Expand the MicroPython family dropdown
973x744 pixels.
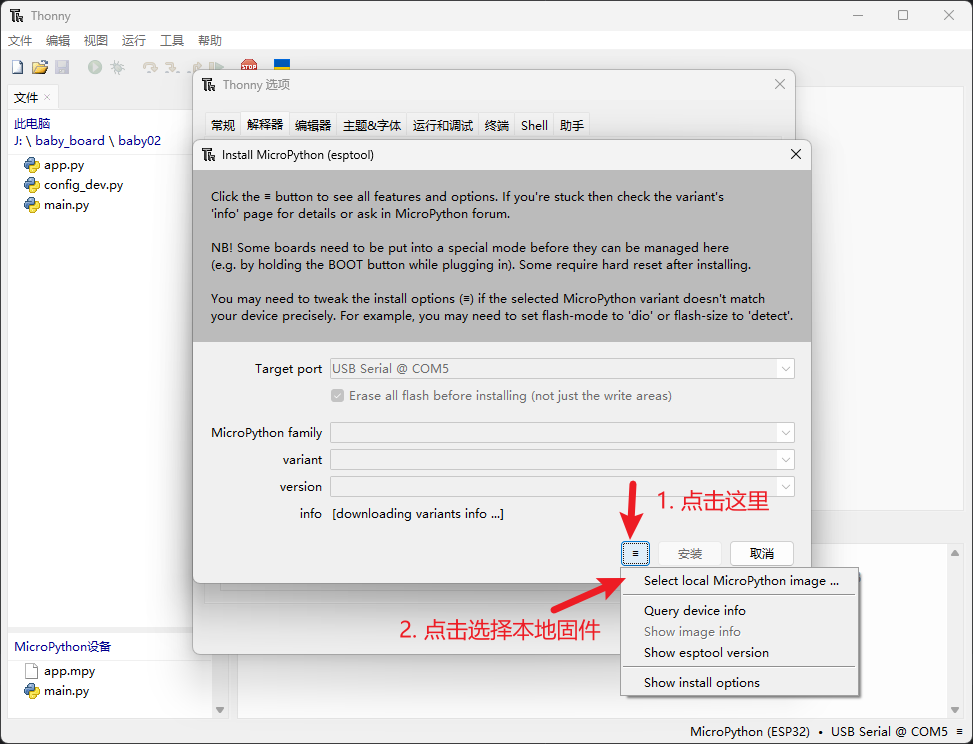click(x=786, y=433)
